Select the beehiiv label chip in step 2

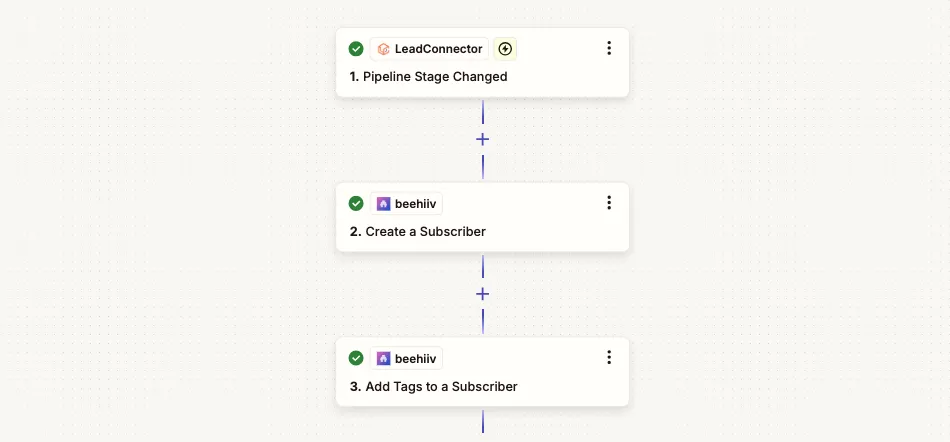(x=407, y=204)
